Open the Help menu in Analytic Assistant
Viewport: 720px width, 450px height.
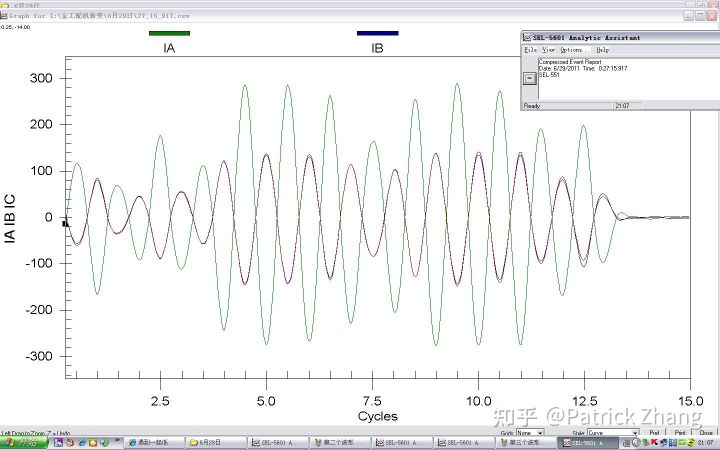pyautogui.click(x=602, y=49)
